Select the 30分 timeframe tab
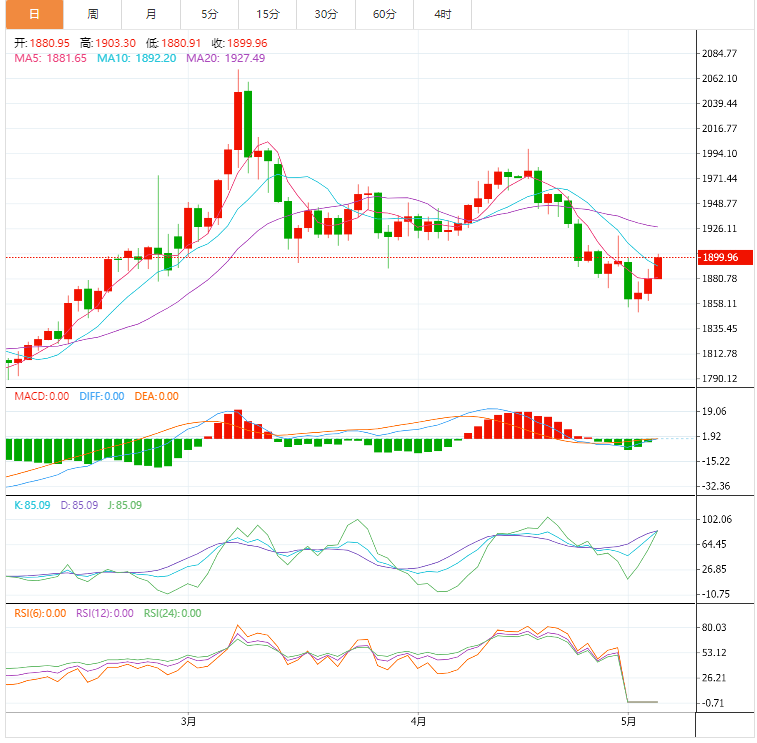This screenshot has height=743, width=757. coord(326,14)
